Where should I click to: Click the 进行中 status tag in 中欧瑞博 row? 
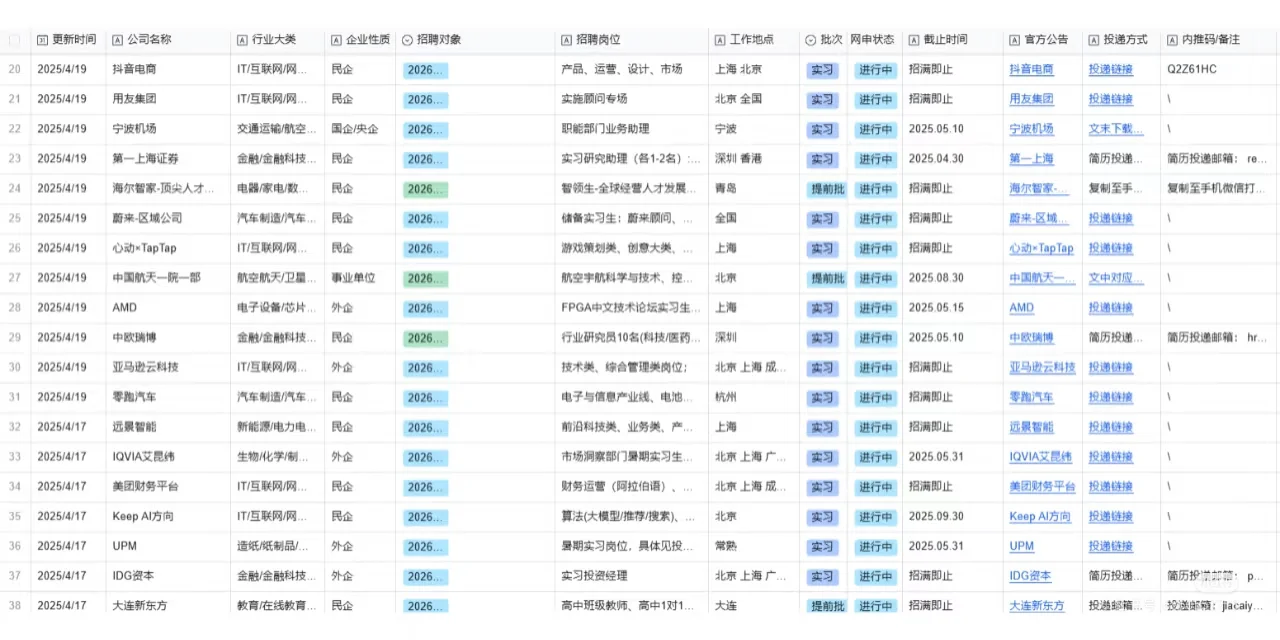point(875,338)
